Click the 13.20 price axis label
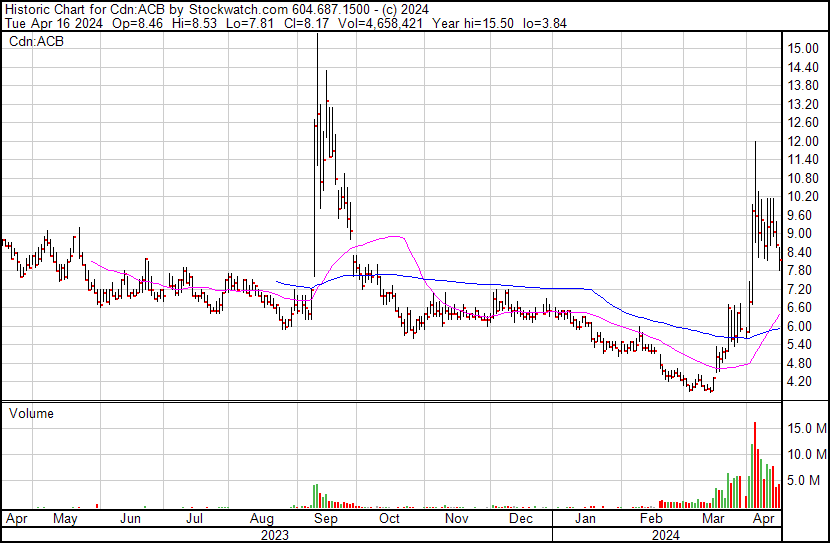 pyautogui.click(x=803, y=104)
